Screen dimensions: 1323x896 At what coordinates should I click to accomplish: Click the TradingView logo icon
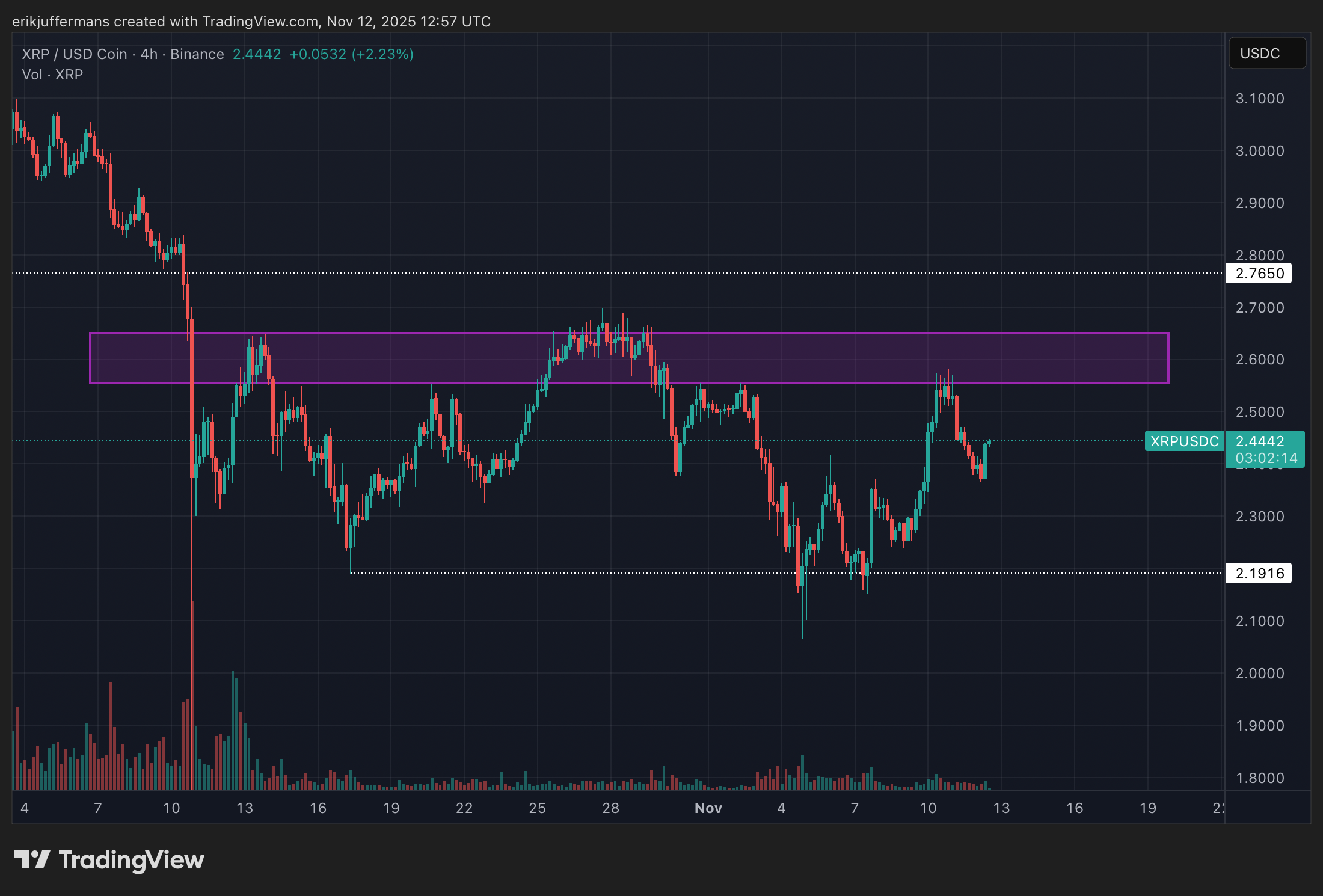(31, 859)
